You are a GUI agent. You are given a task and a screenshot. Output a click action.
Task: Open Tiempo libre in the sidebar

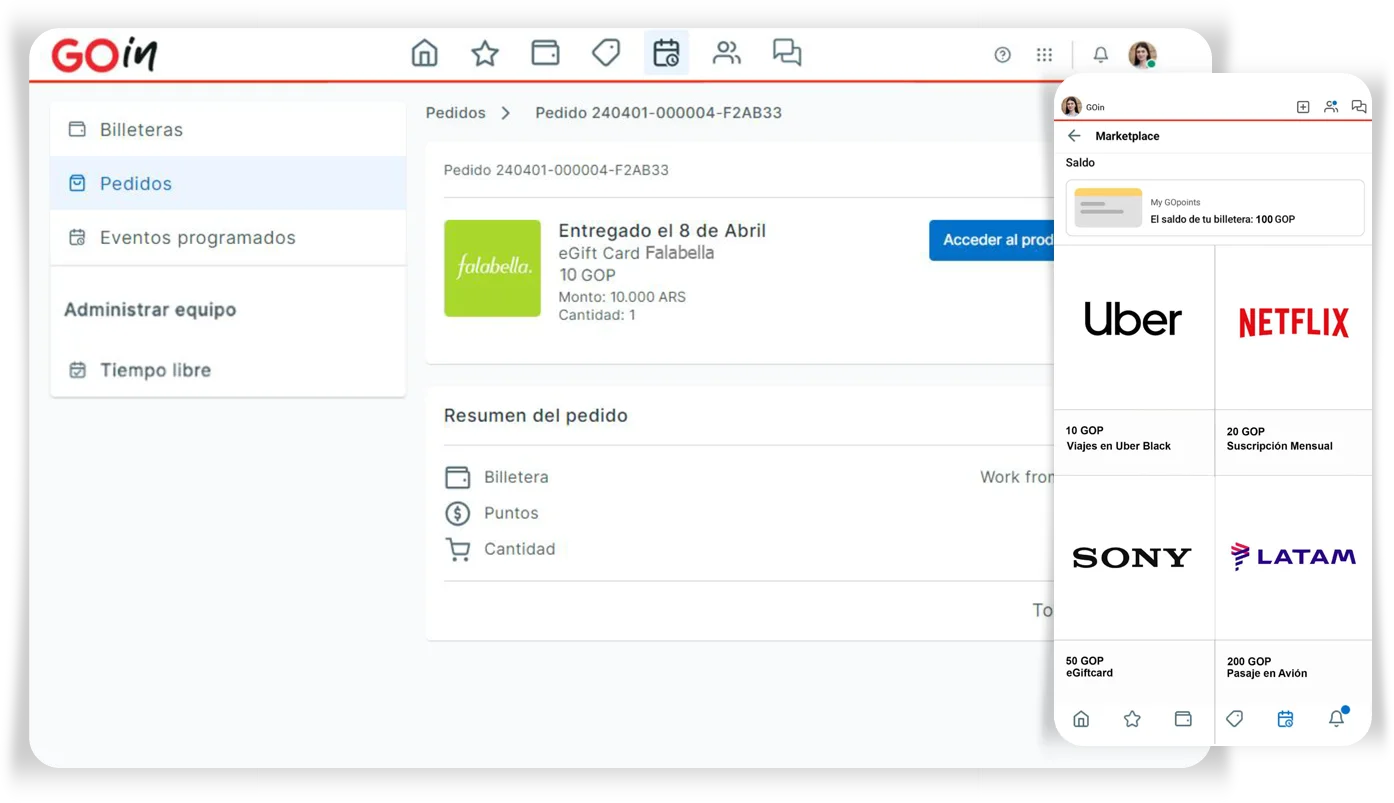[x=228, y=370]
